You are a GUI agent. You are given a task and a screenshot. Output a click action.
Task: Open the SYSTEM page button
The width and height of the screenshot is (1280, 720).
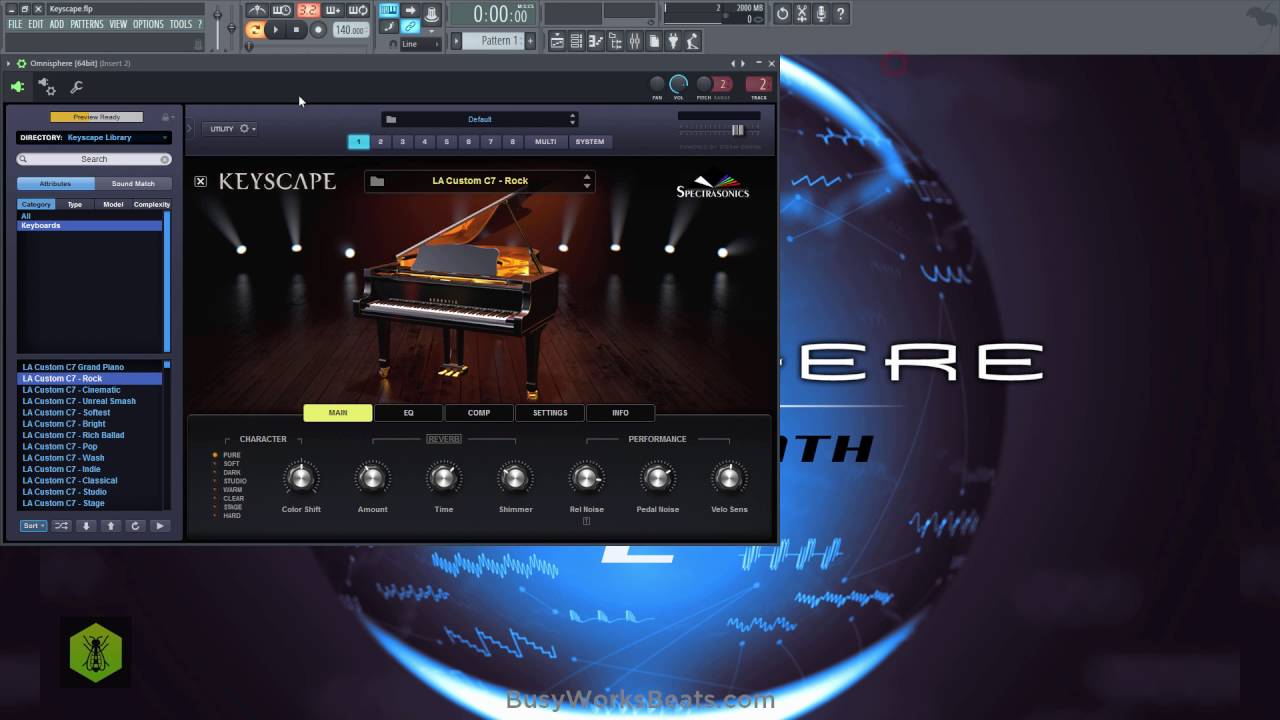(x=590, y=142)
